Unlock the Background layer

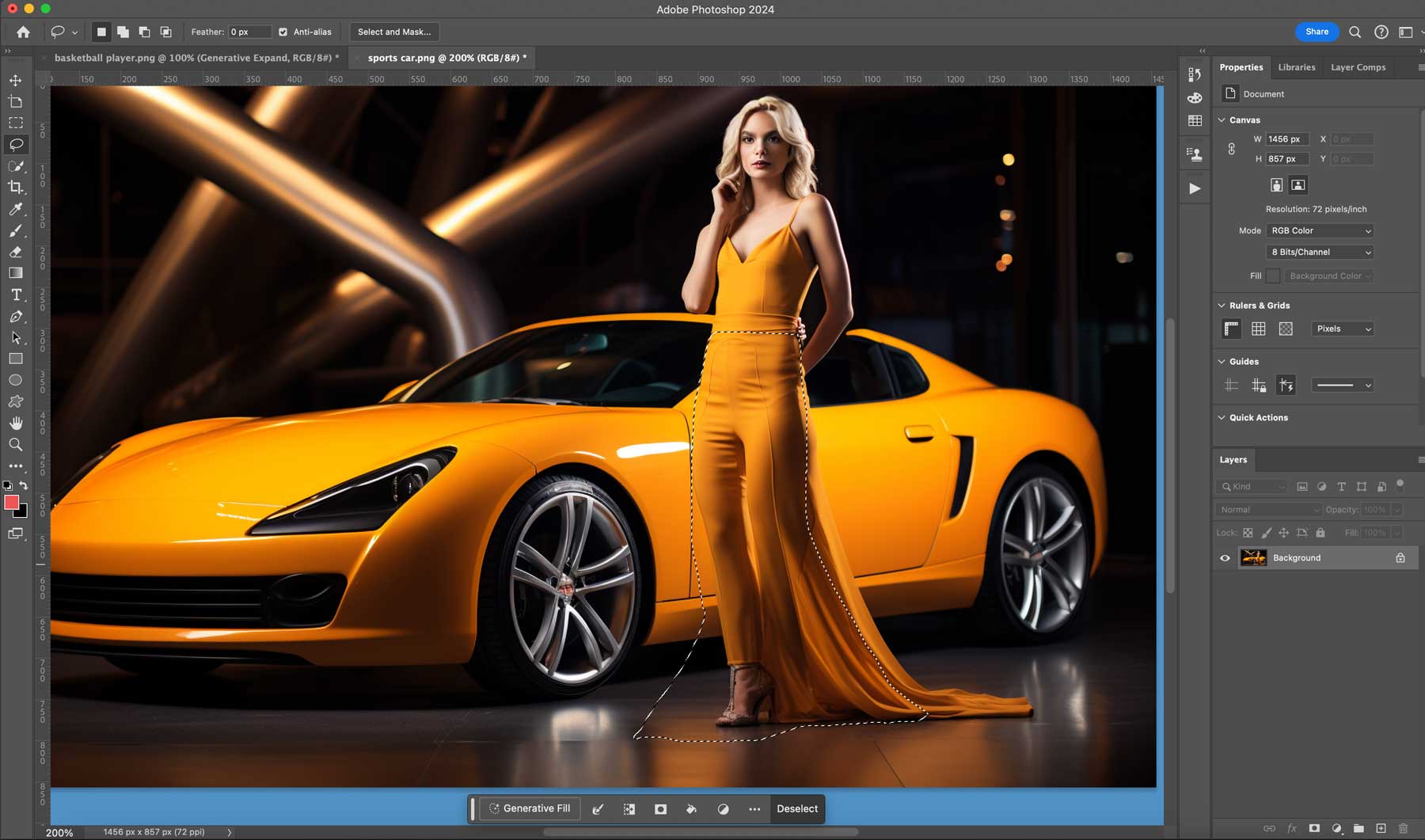1400,557
